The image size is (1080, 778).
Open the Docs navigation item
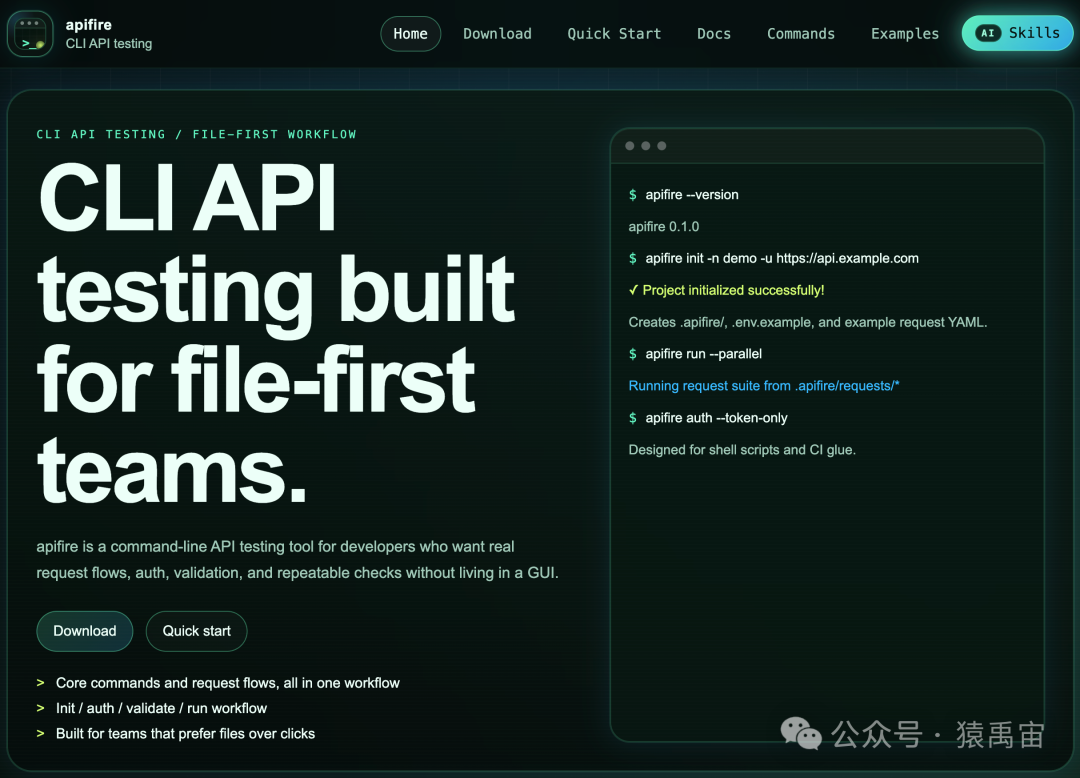pos(713,33)
